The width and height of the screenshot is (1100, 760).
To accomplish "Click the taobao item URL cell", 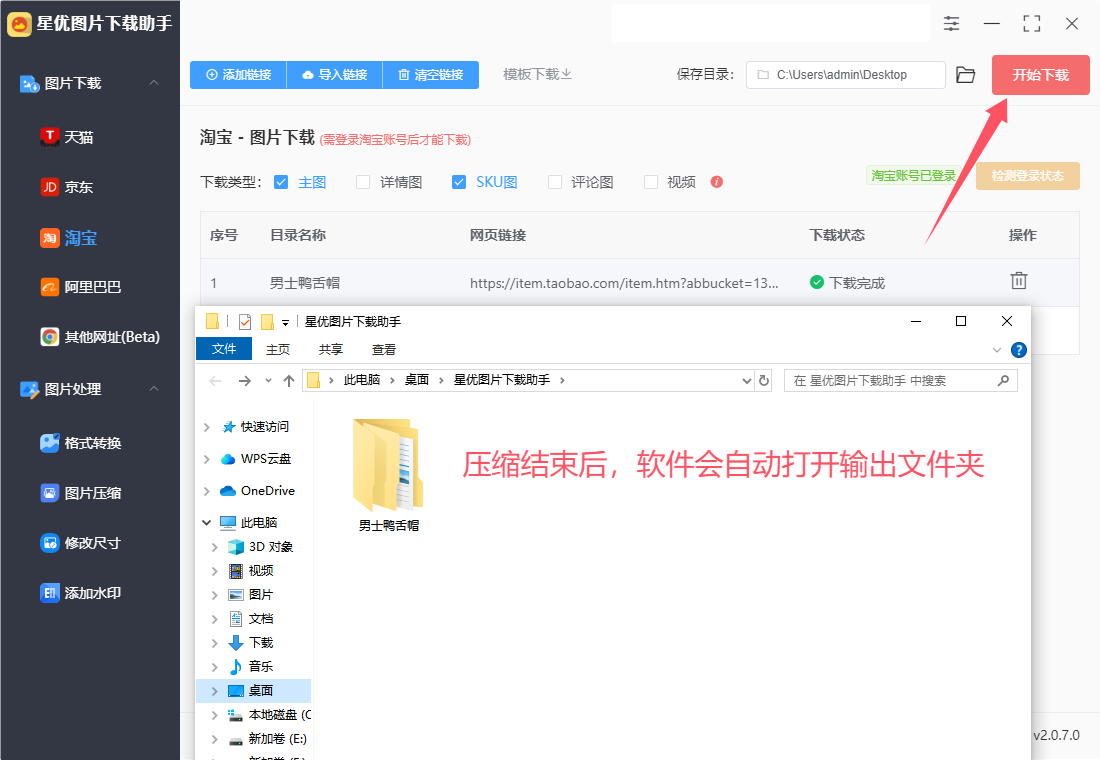I will point(624,283).
